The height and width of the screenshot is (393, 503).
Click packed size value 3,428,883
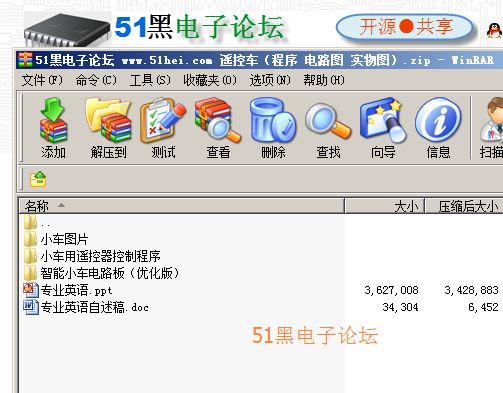click(x=471, y=290)
